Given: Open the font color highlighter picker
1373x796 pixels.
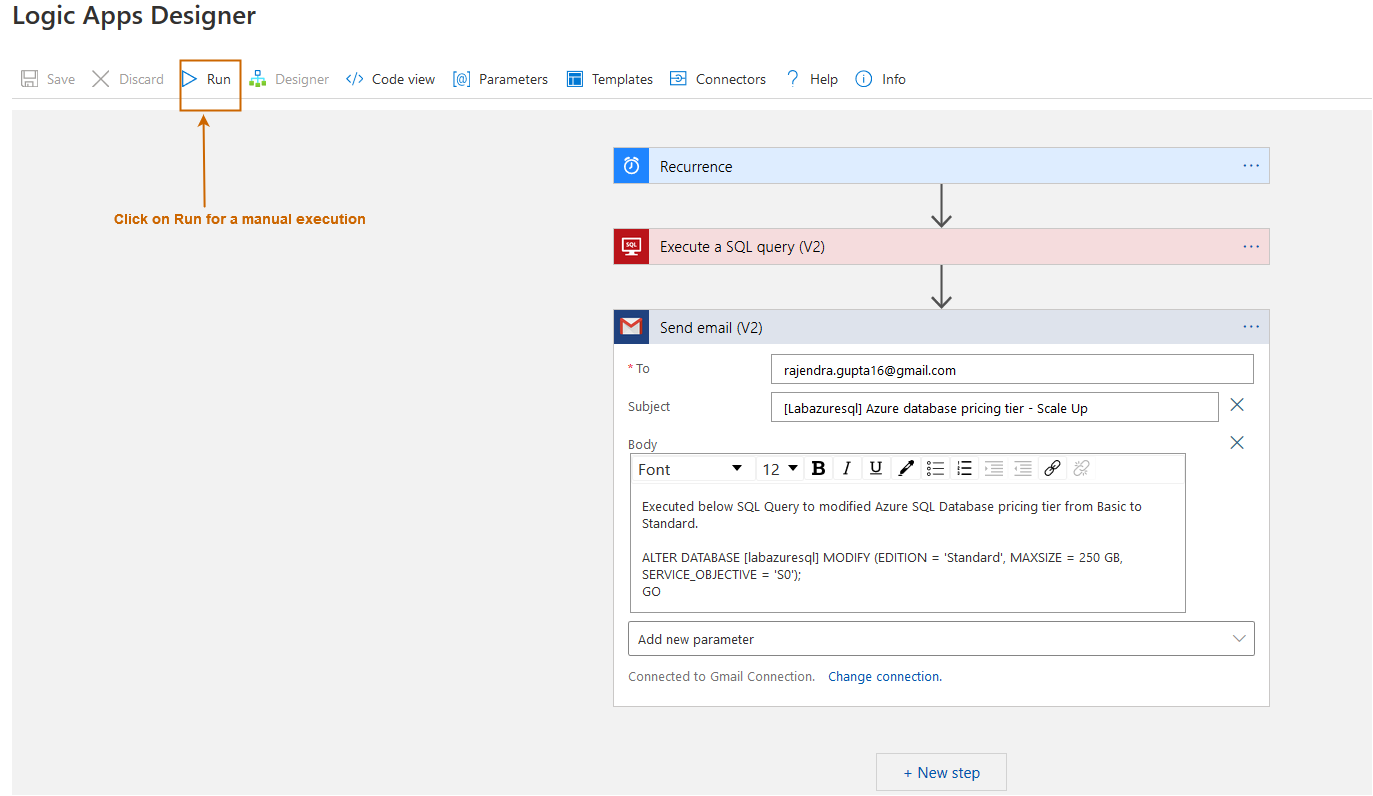Looking at the screenshot, I should click(x=906, y=468).
